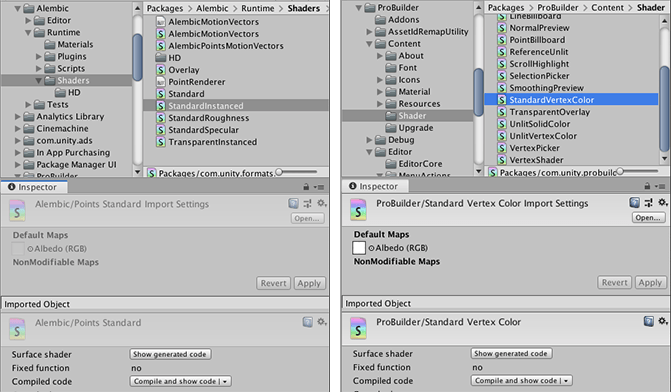Click Revert button in ProBuilder Inspector
Image resolution: width=671 pixels, height=392 pixels.
(615, 282)
